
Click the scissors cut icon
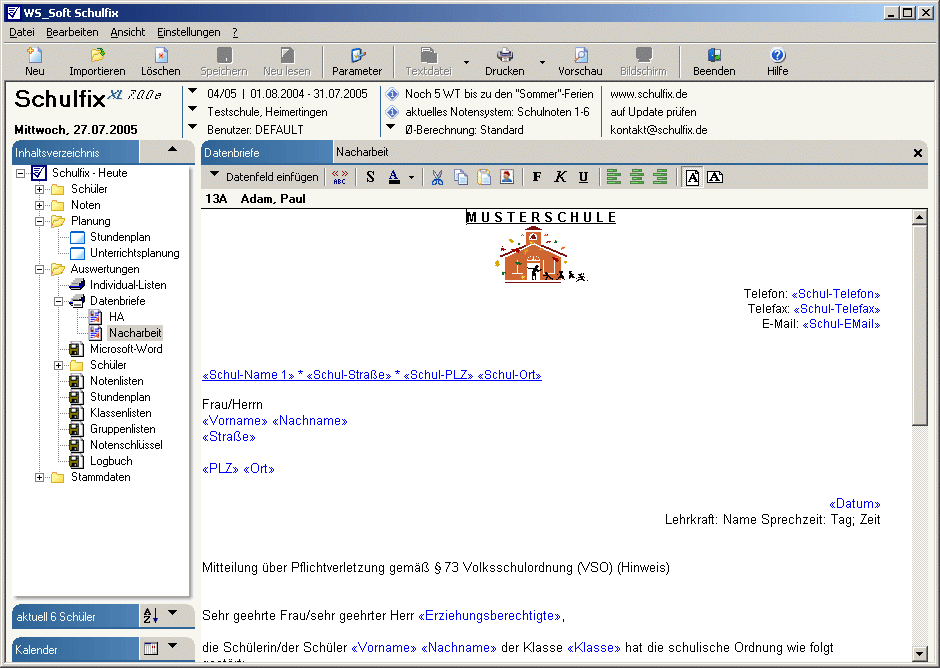click(438, 177)
